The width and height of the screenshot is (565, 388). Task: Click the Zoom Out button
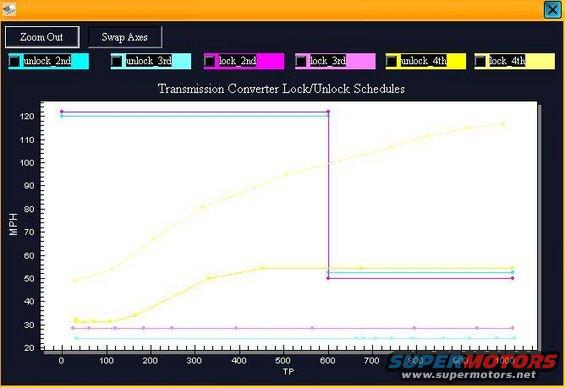pos(42,37)
